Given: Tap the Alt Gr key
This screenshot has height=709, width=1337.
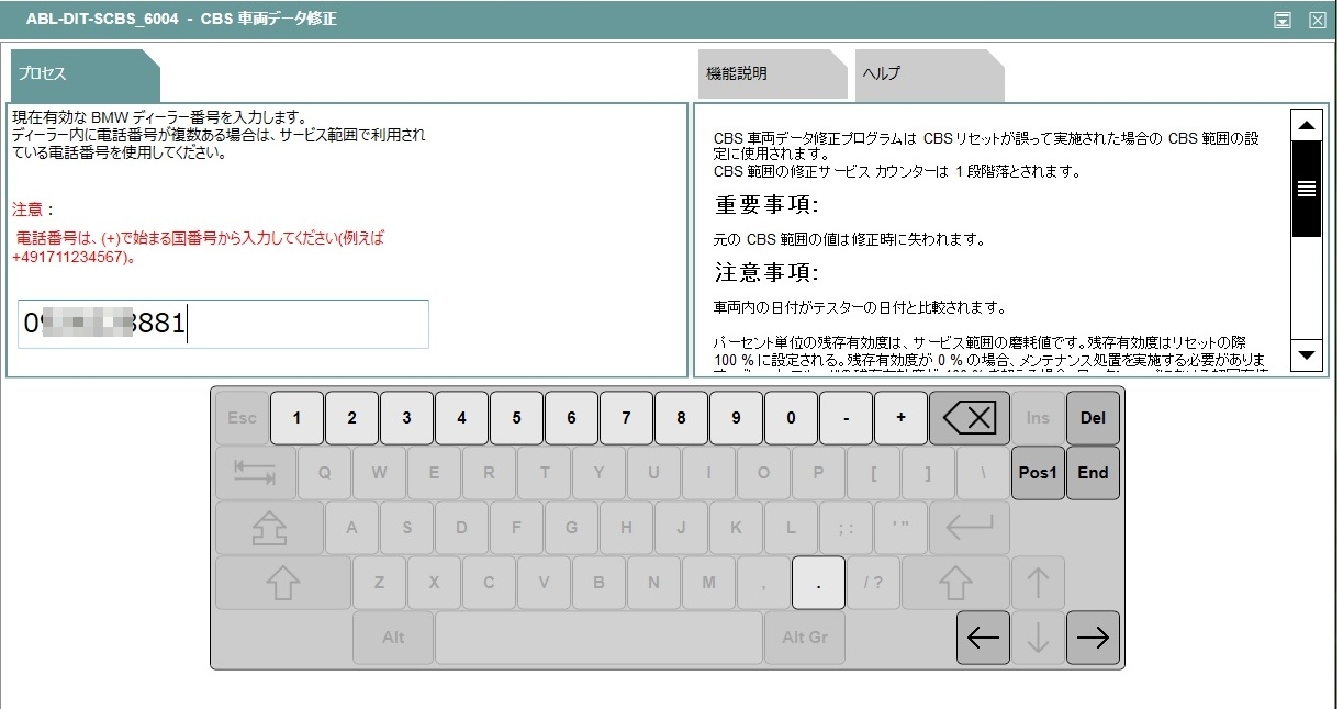Looking at the screenshot, I should tap(805, 638).
